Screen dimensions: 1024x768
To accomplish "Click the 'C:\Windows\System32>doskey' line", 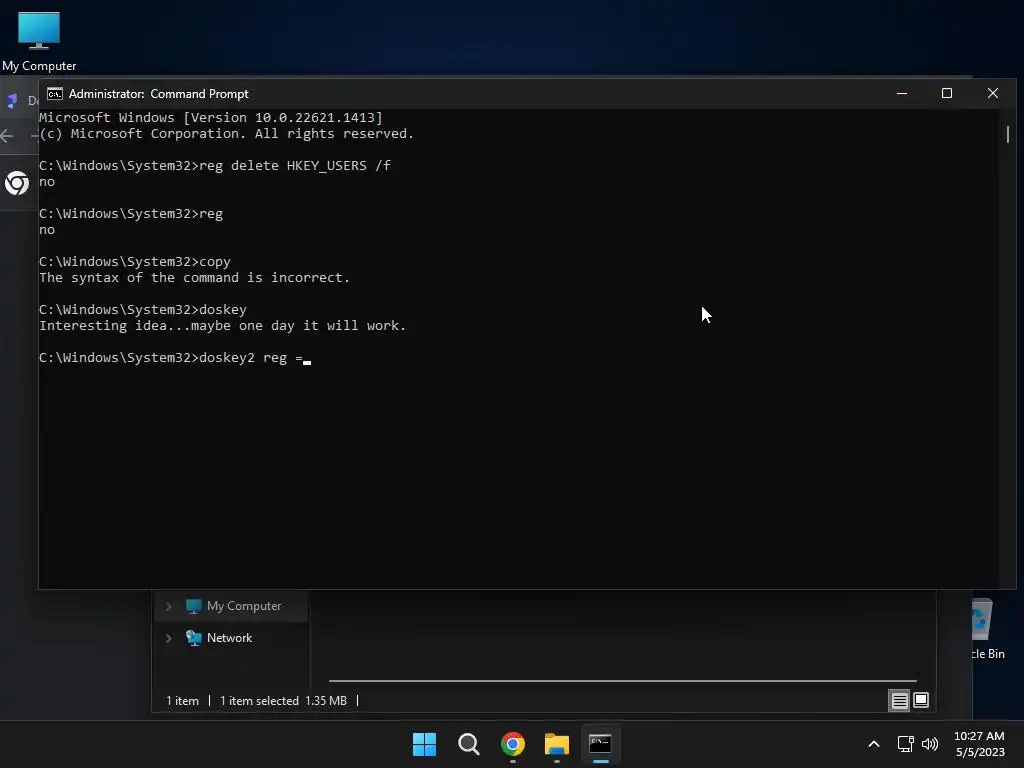I will tap(142, 310).
